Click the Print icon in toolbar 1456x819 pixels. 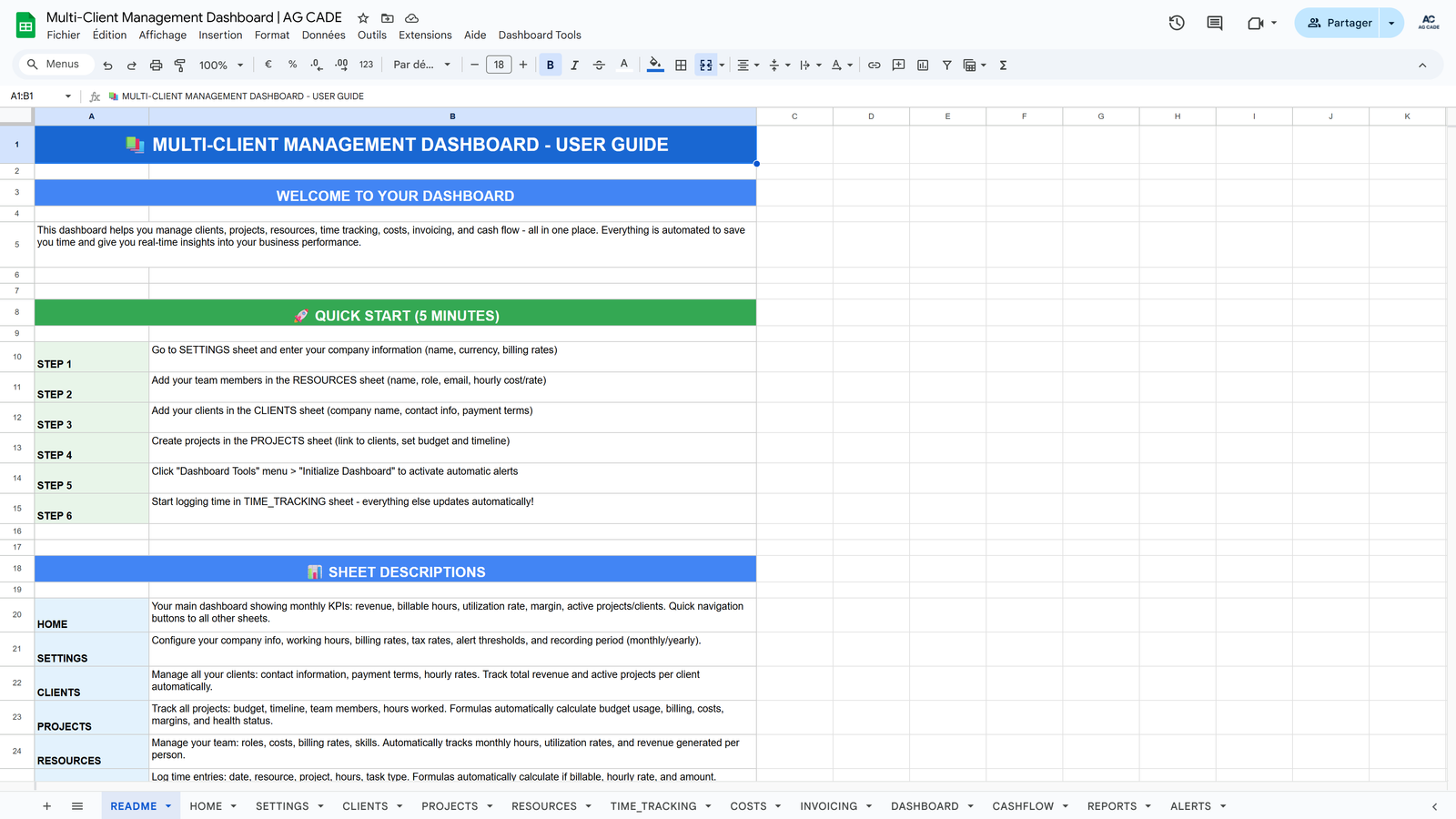click(156, 65)
